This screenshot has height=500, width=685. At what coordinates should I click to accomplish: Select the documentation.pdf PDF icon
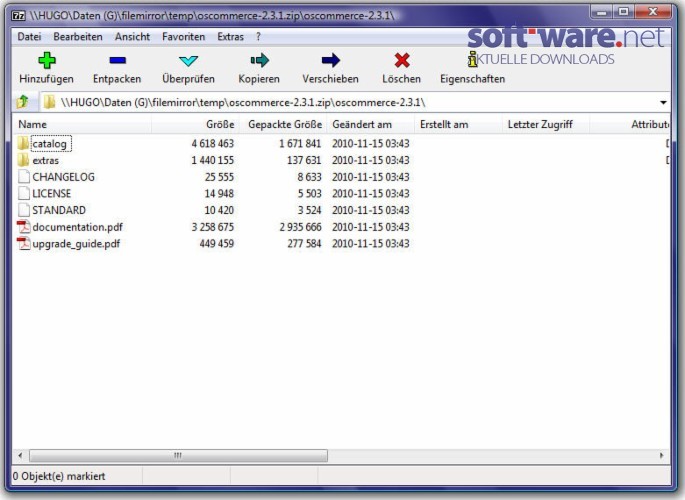24,227
